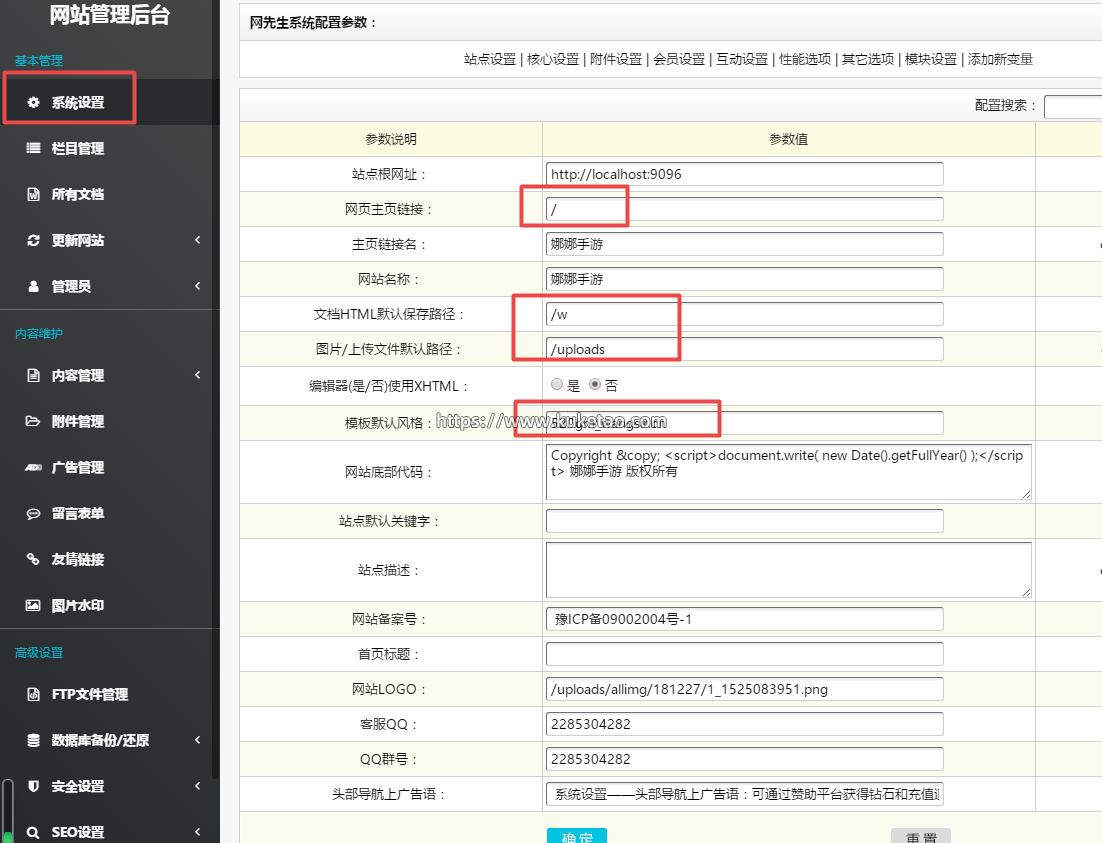Click the 网站管理后台 header title

(x=110, y=15)
